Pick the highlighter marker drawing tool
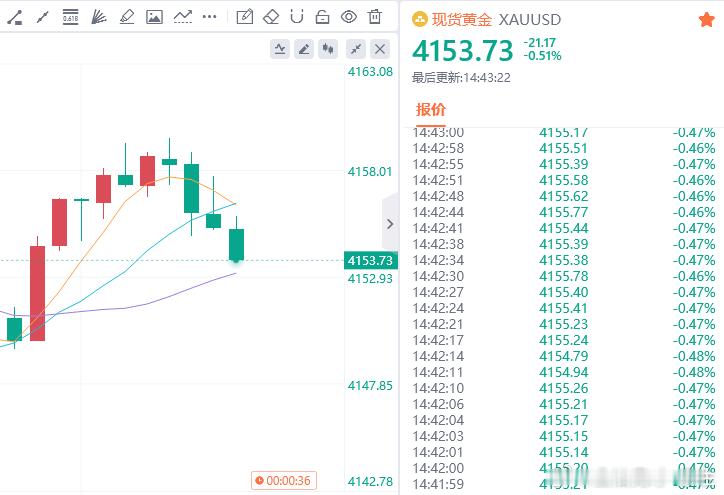 coord(127,17)
